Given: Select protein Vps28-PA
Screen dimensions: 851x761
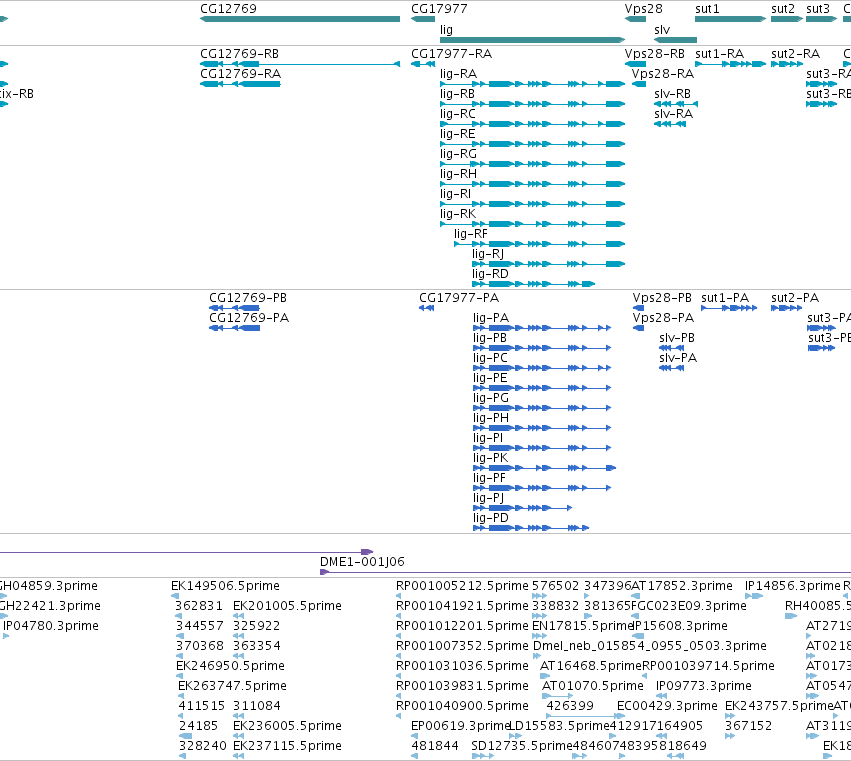Looking at the screenshot, I should 639,328.
